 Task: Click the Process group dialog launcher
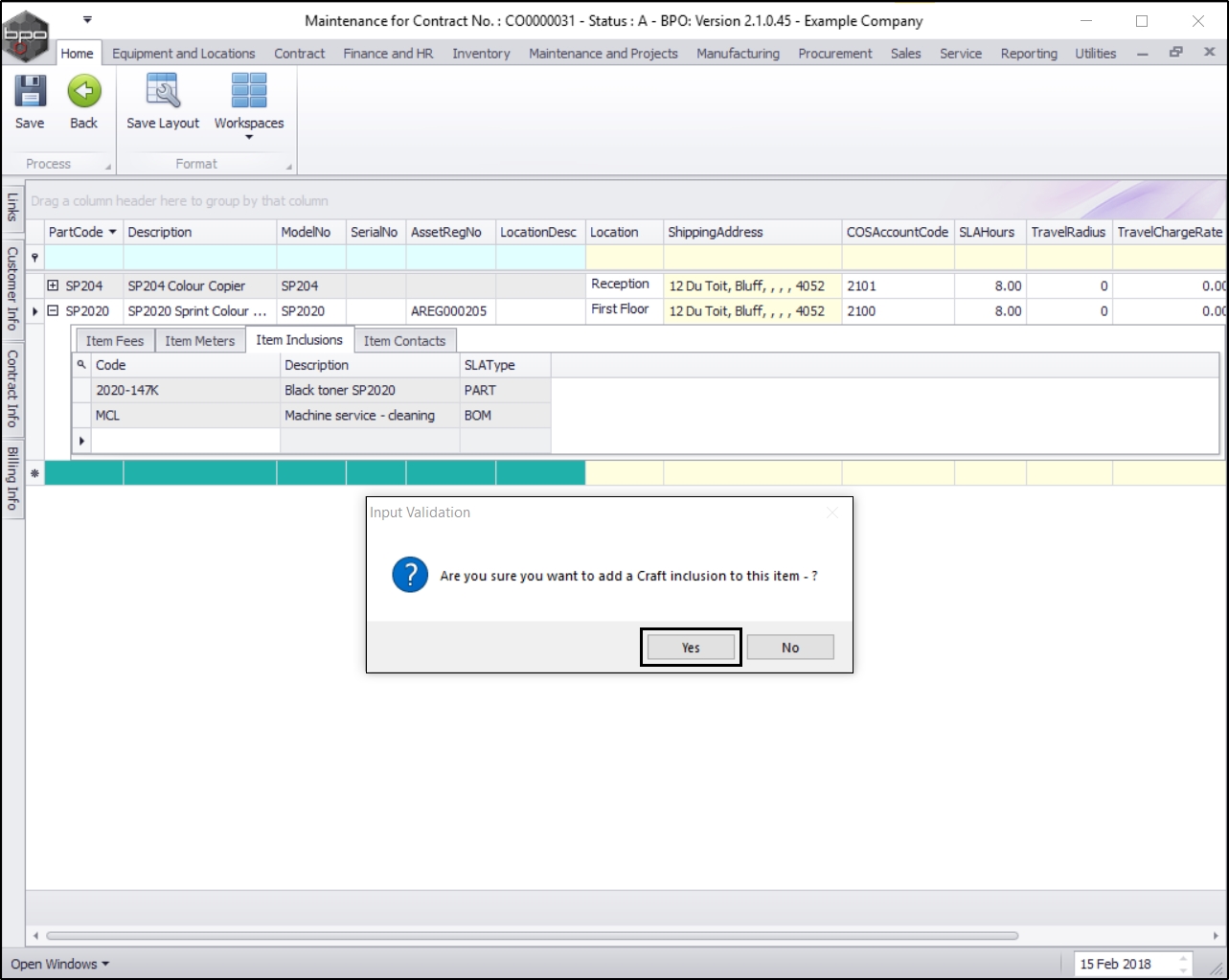point(108,168)
